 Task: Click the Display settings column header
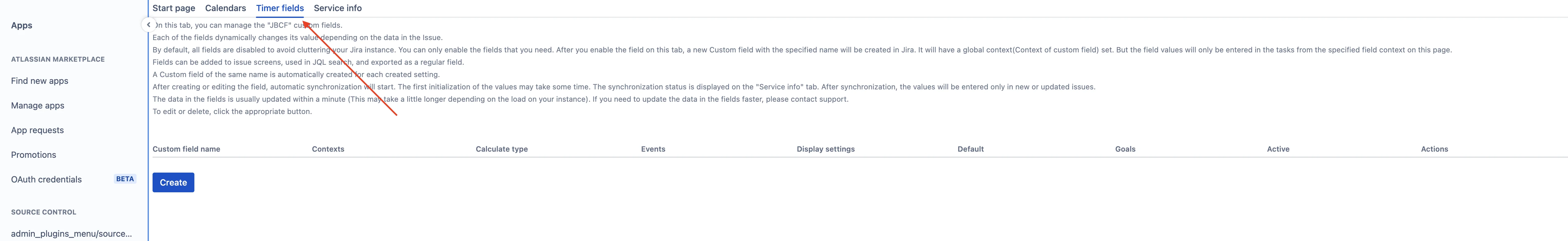826,149
